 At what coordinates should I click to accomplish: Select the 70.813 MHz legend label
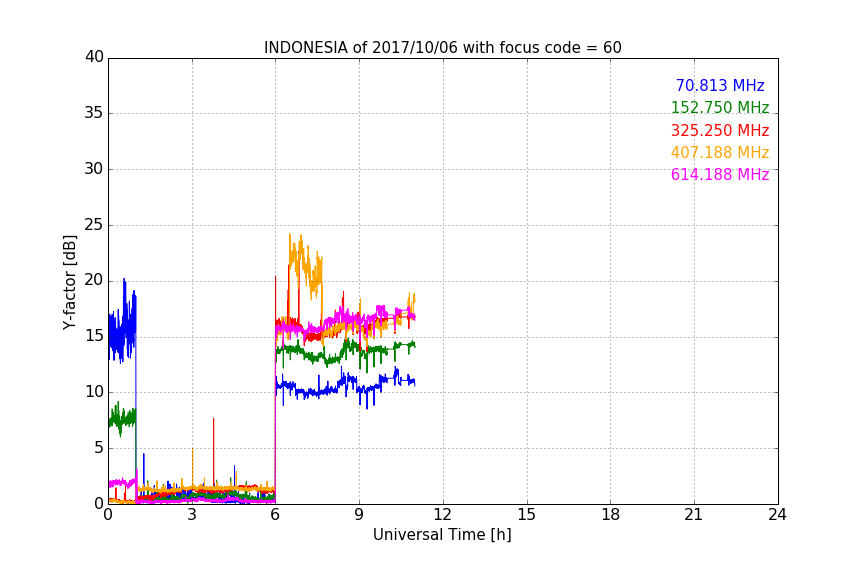pyautogui.click(x=720, y=85)
